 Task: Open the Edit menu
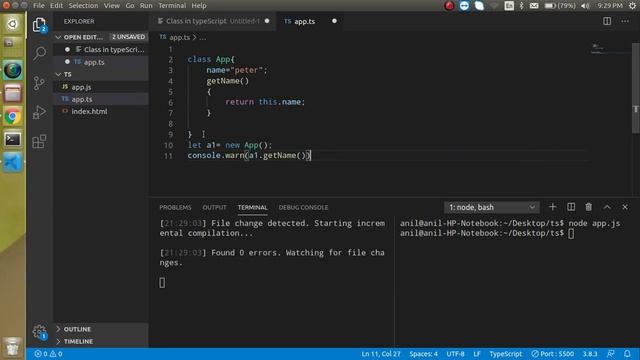coord(56,6)
